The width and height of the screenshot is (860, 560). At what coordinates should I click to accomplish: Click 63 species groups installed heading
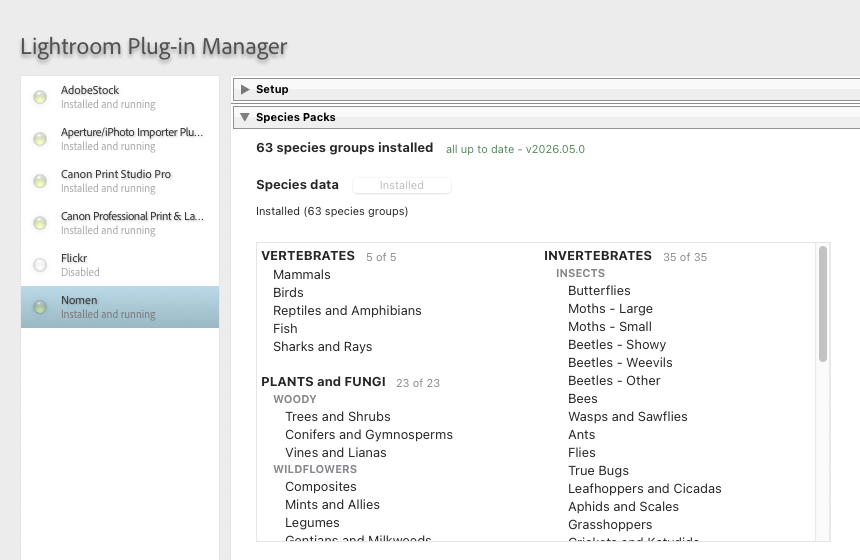click(344, 148)
